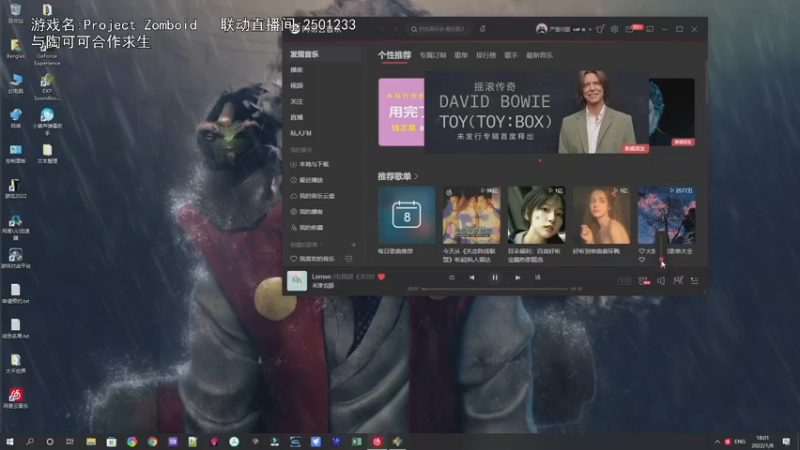Open listen-together people icon
The image size is (800, 450).
point(678,281)
